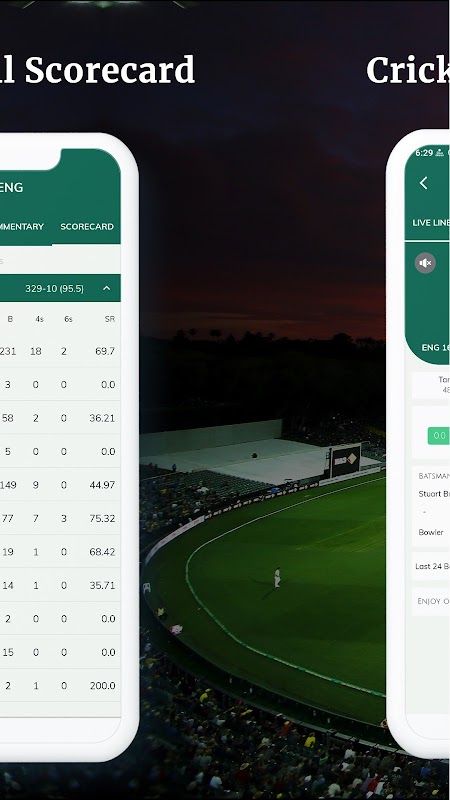Click the SR column header
The image size is (450, 800).
(110, 319)
